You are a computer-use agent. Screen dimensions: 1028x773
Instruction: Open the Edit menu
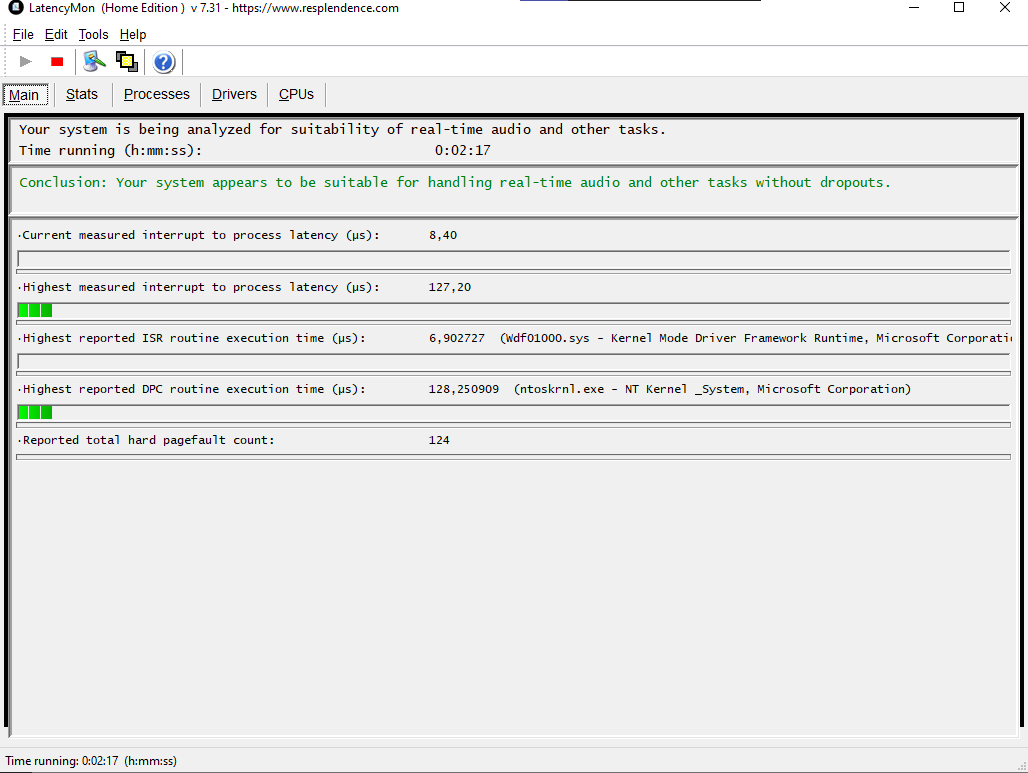pos(56,34)
